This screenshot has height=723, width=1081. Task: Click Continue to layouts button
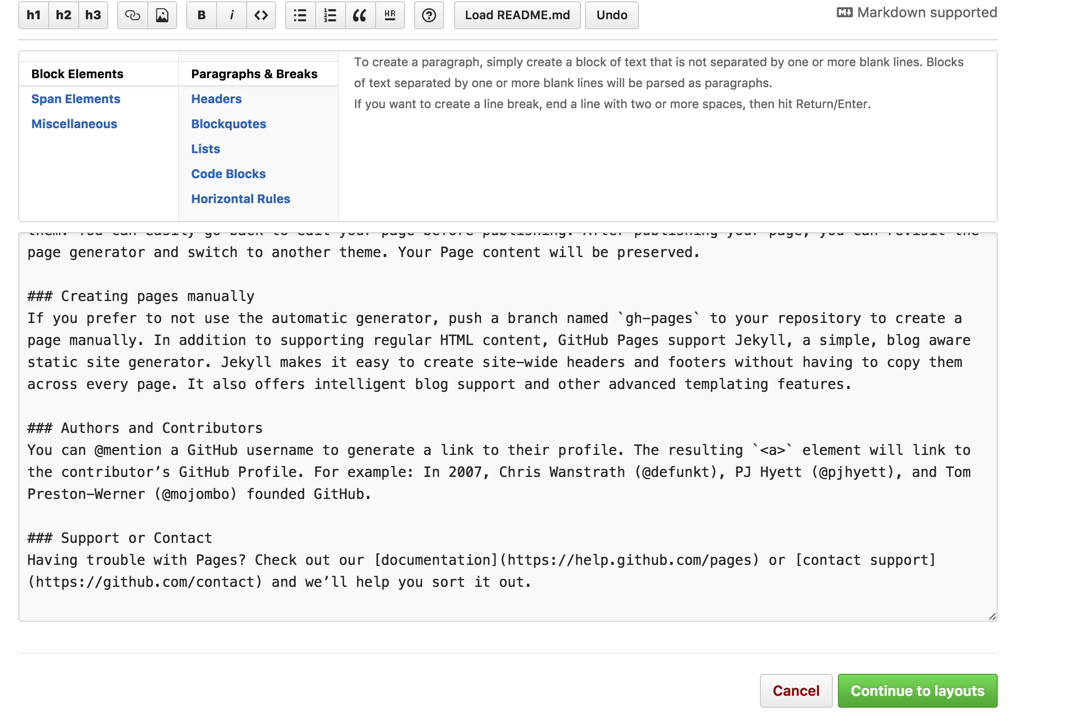click(x=917, y=691)
